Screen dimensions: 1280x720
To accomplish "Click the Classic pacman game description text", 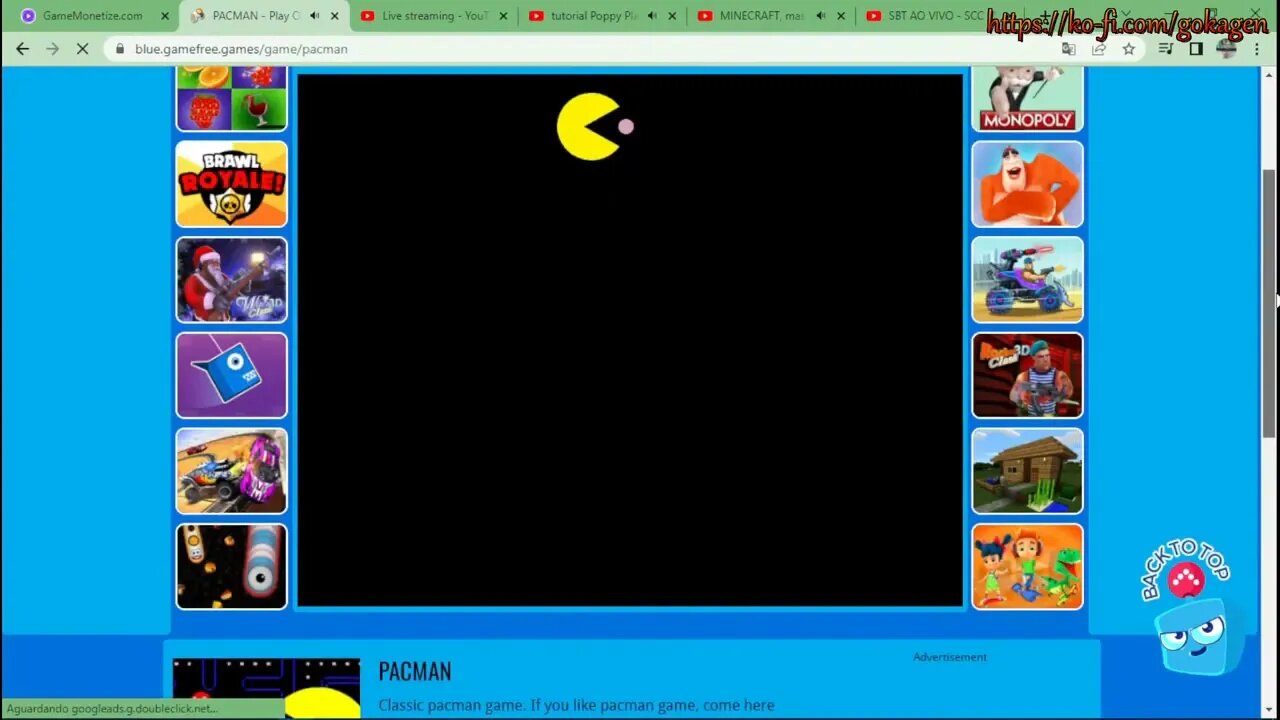I will [576, 705].
